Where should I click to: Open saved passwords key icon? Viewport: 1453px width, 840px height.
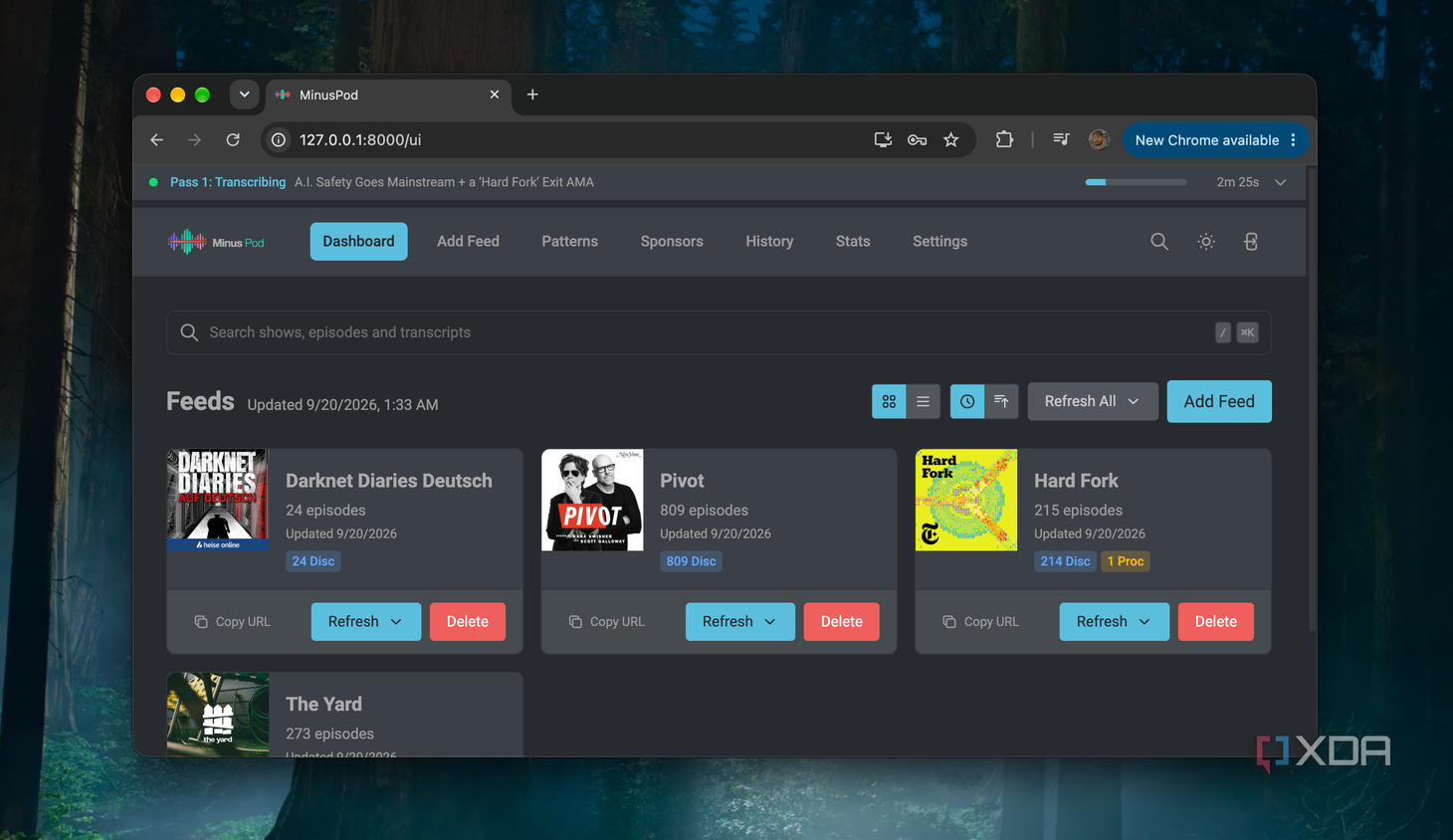[917, 140]
